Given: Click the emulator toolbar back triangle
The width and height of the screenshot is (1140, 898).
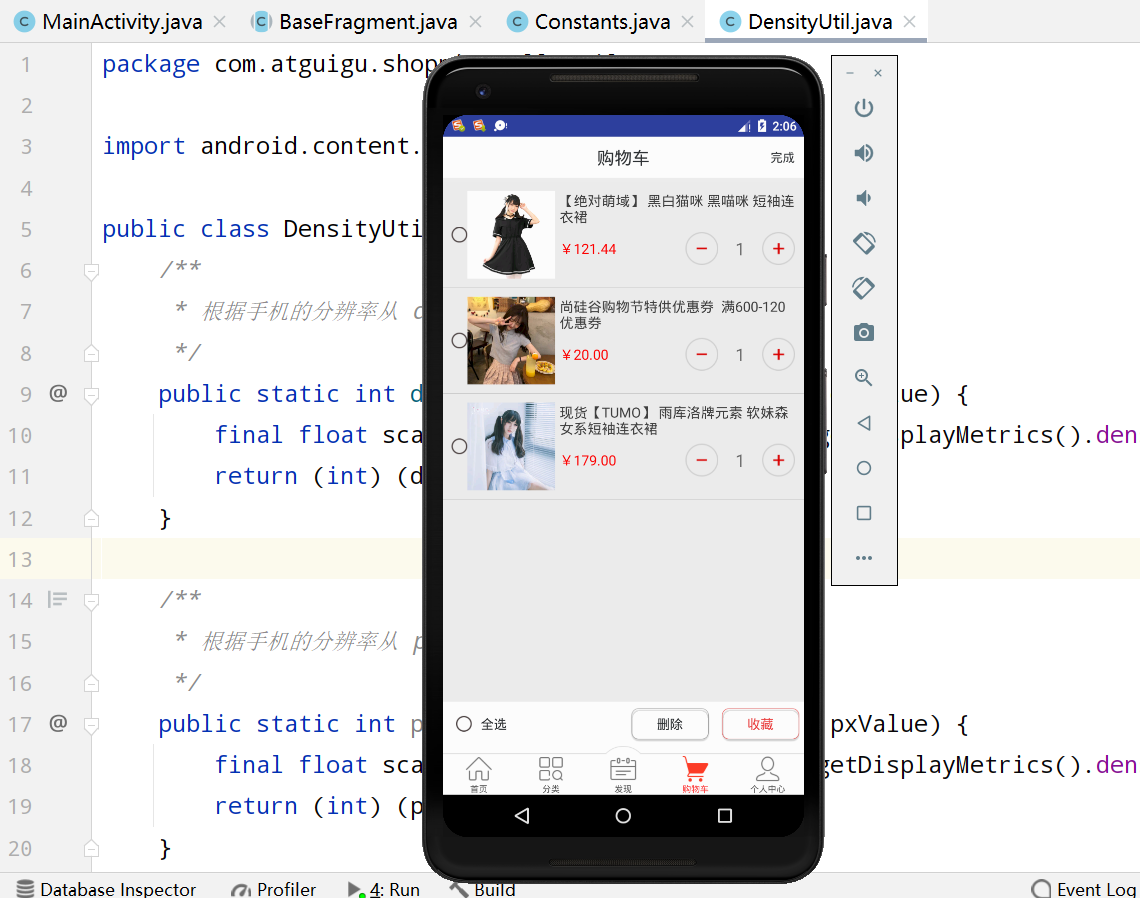Looking at the screenshot, I should tap(864, 423).
